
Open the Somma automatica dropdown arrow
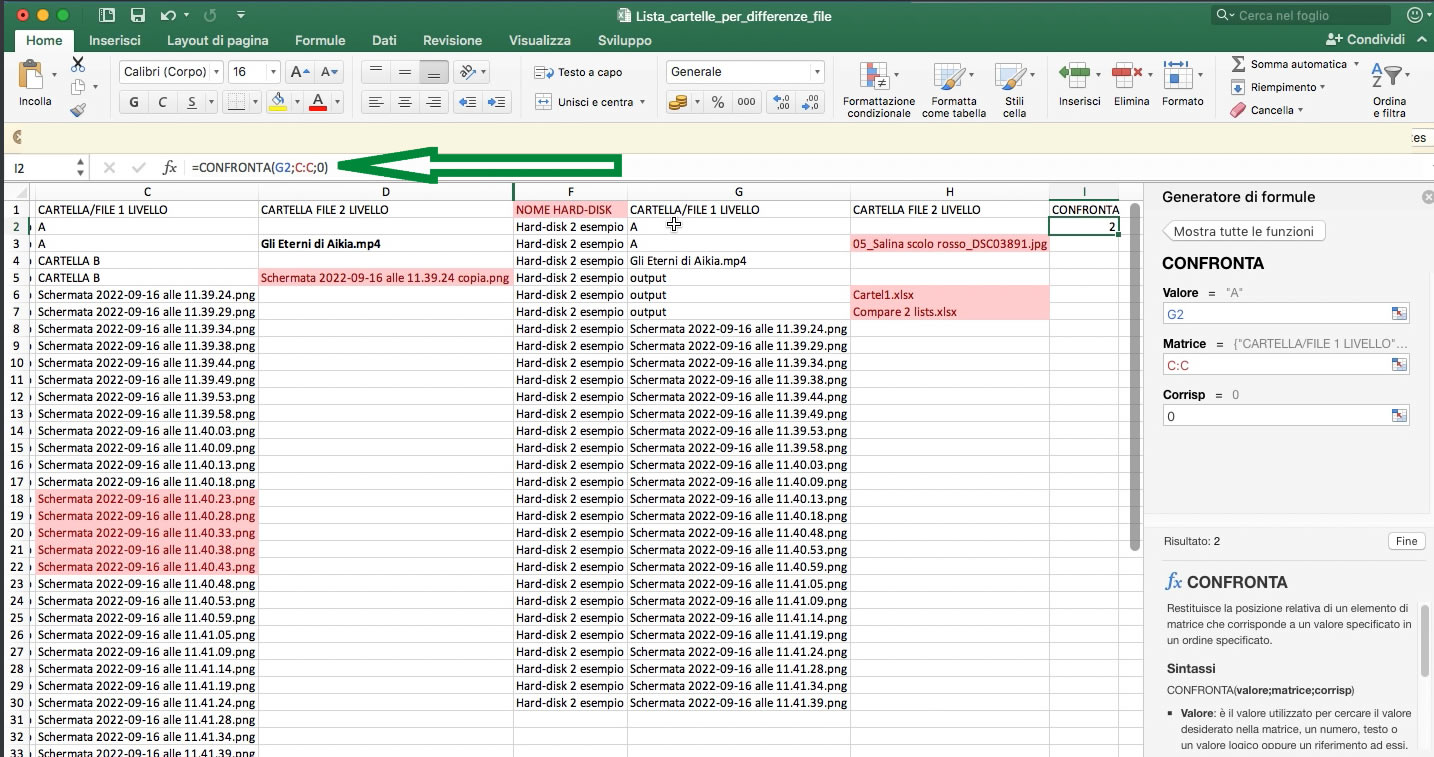[x=1356, y=64]
